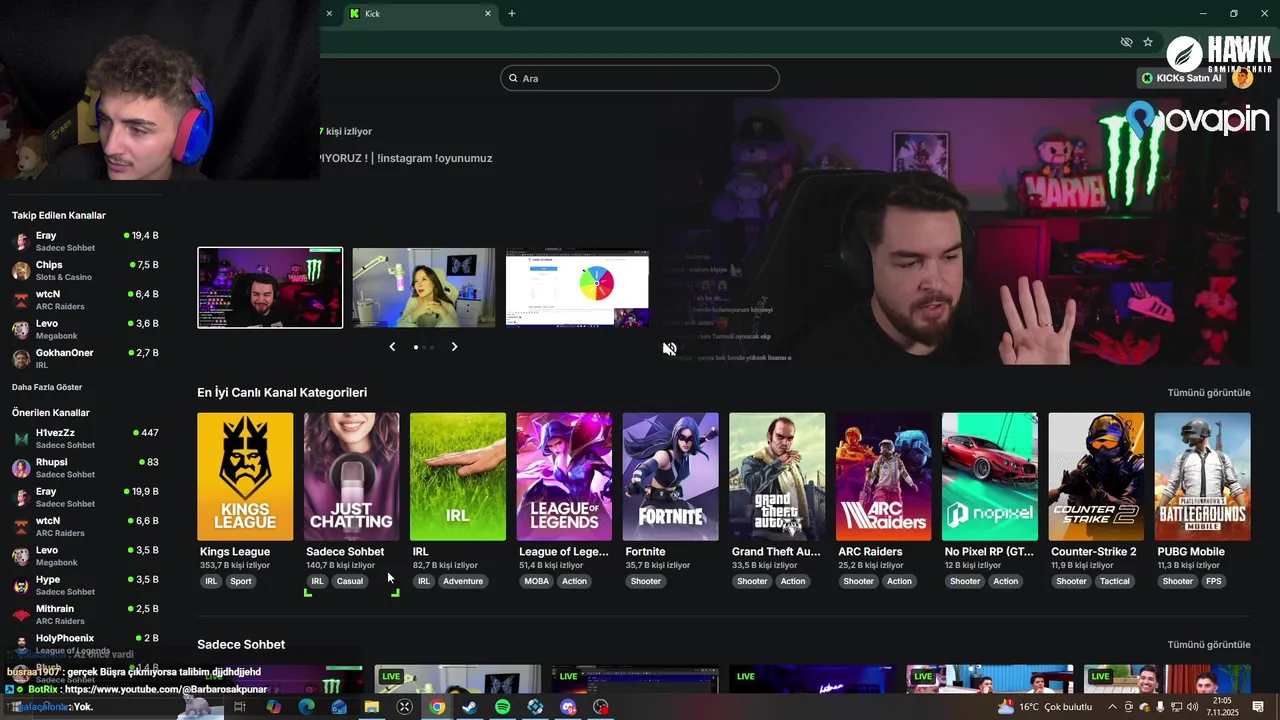Select FPS tag under PUBG Mobile
This screenshot has height=720, width=1280.
[x=1213, y=581]
